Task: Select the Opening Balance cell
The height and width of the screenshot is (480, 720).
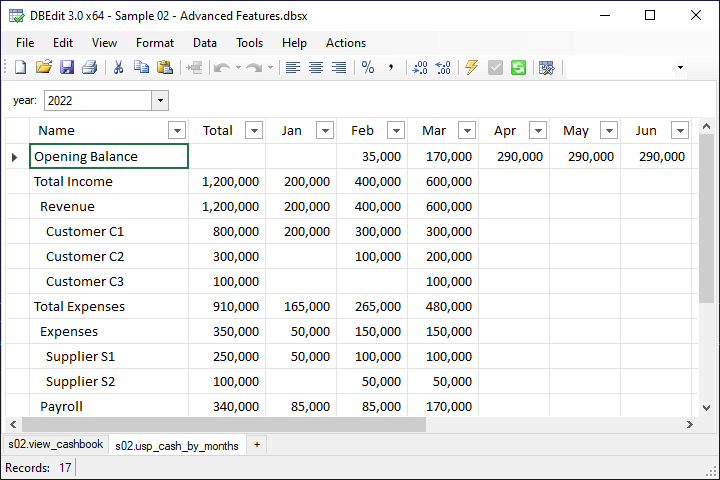Action: tap(109, 156)
